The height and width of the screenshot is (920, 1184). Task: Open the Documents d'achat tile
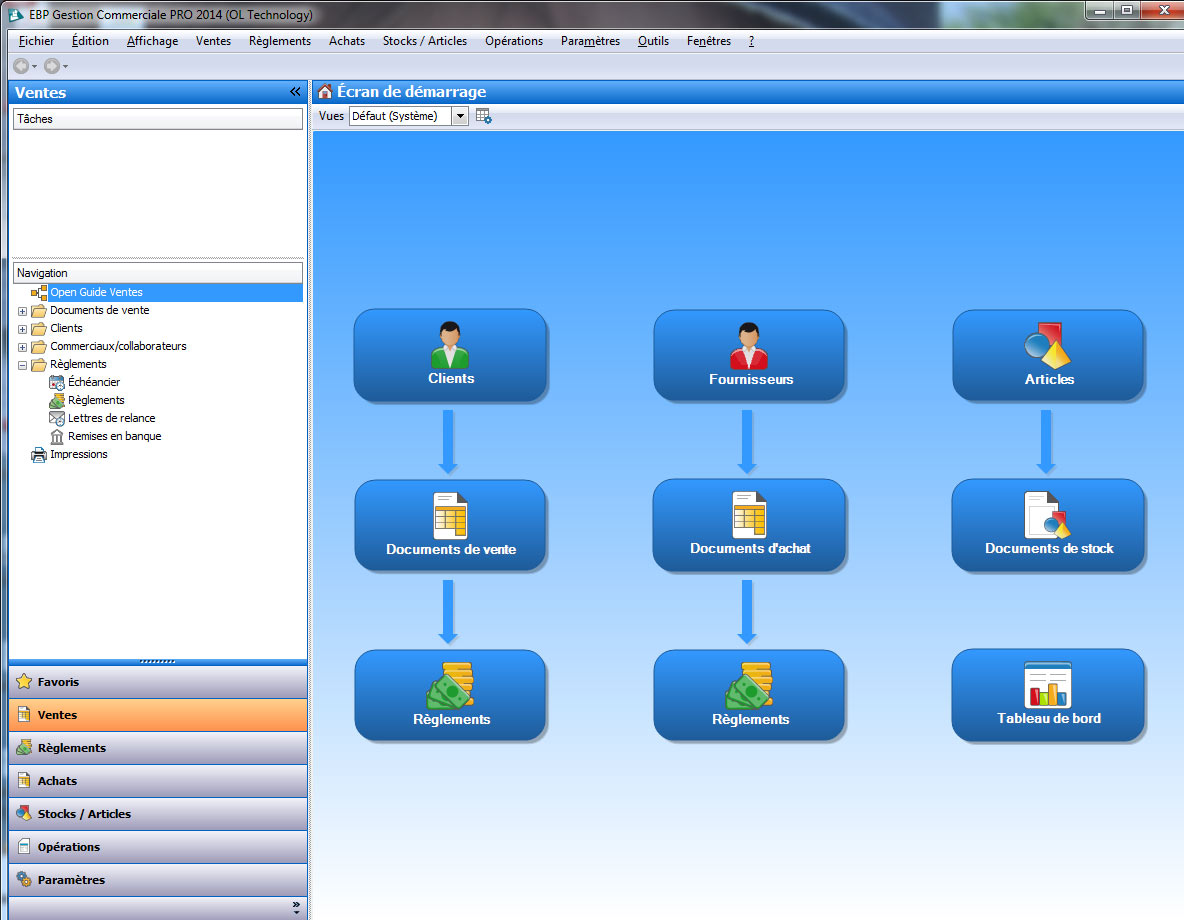tap(749, 525)
